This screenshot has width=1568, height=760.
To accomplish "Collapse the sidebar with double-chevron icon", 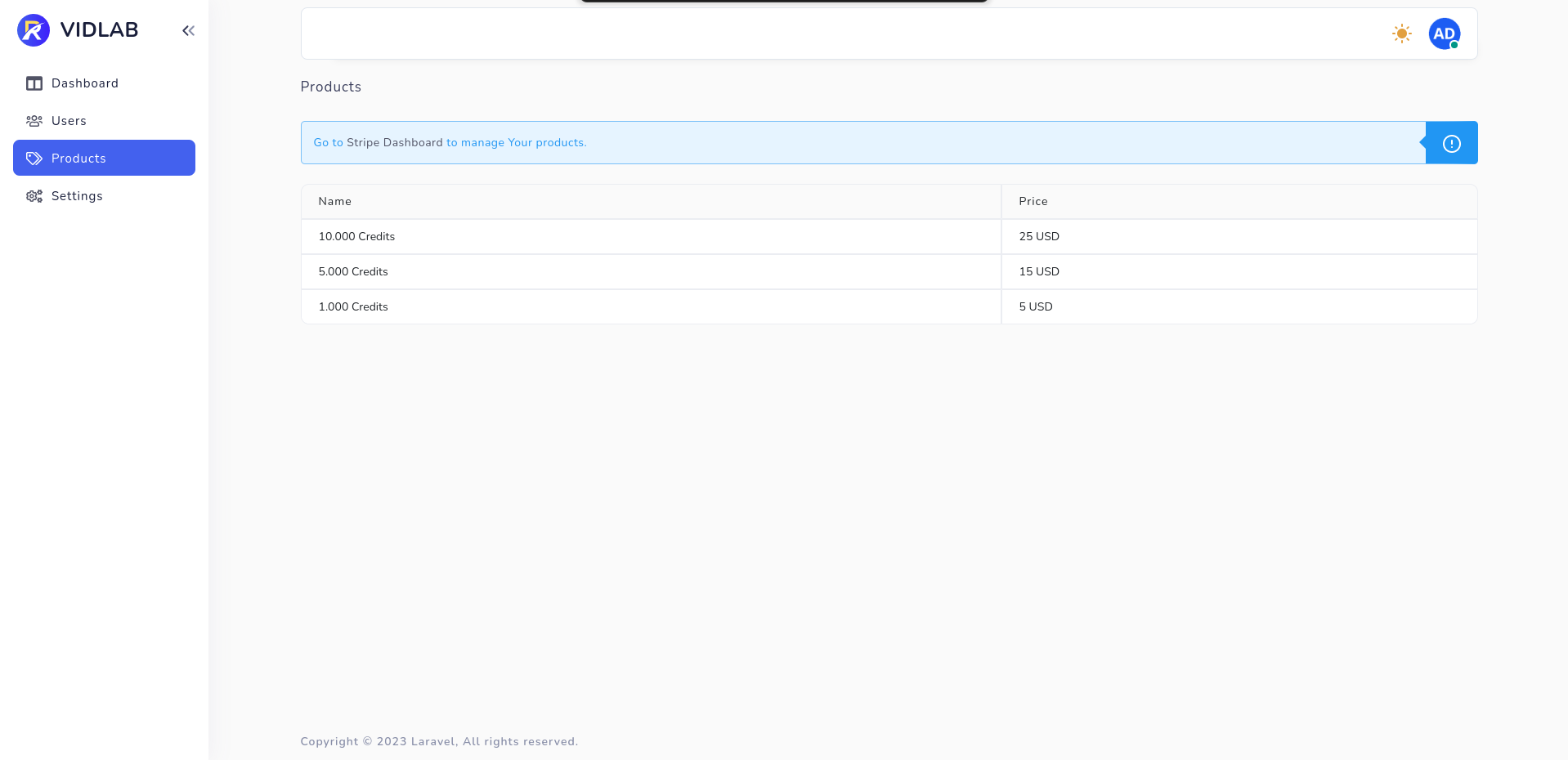I will pos(188,30).
